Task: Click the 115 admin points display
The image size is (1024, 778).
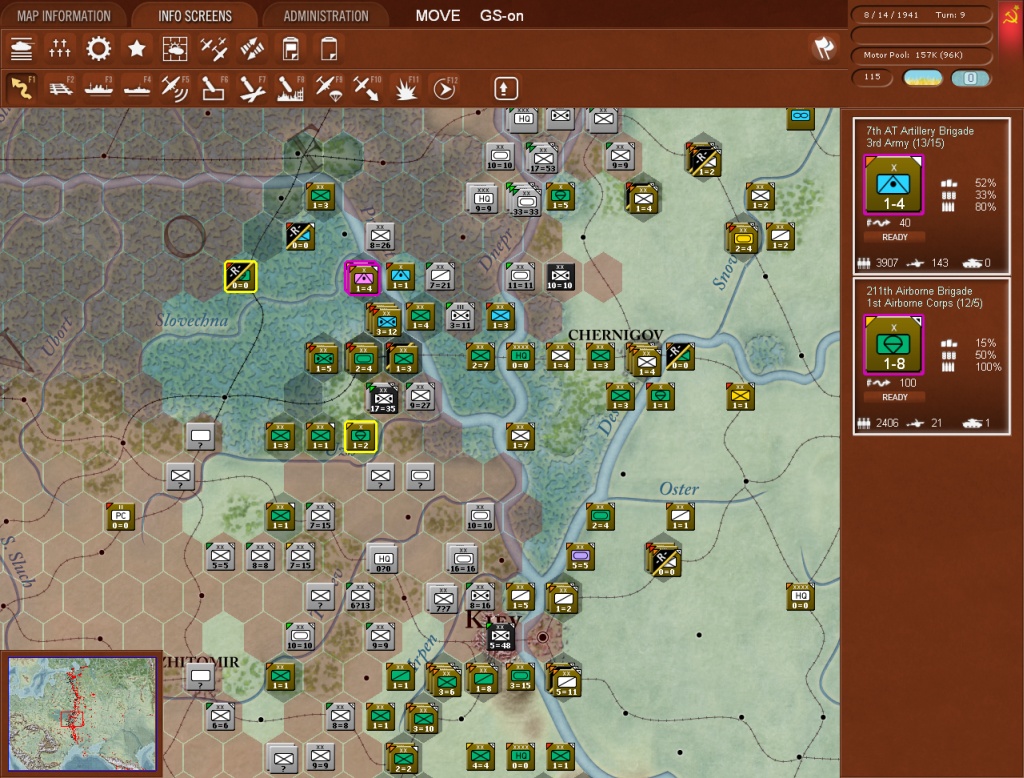Action: click(x=872, y=77)
